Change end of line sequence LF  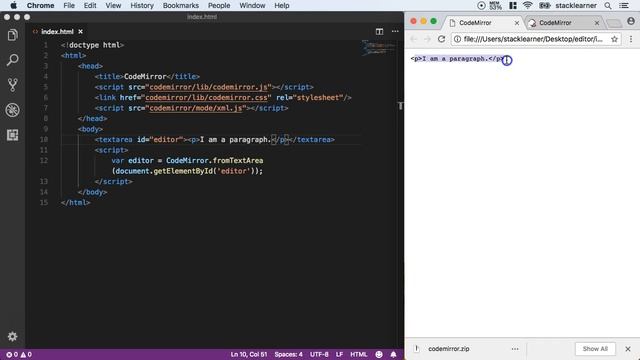[339, 355]
